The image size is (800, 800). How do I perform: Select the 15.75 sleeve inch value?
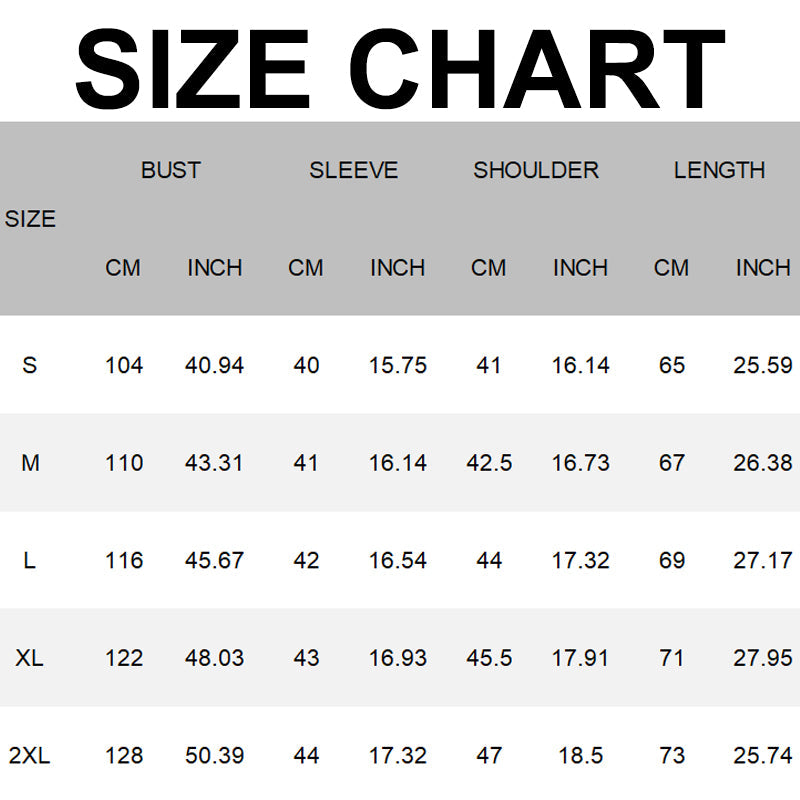397,365
